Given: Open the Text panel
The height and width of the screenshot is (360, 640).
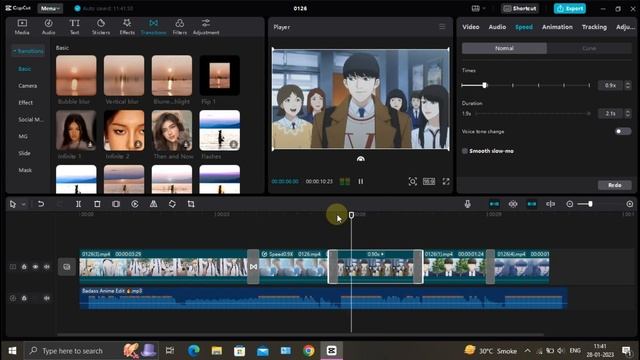Looking at the screenshot, I should click(x=74, y=27).
